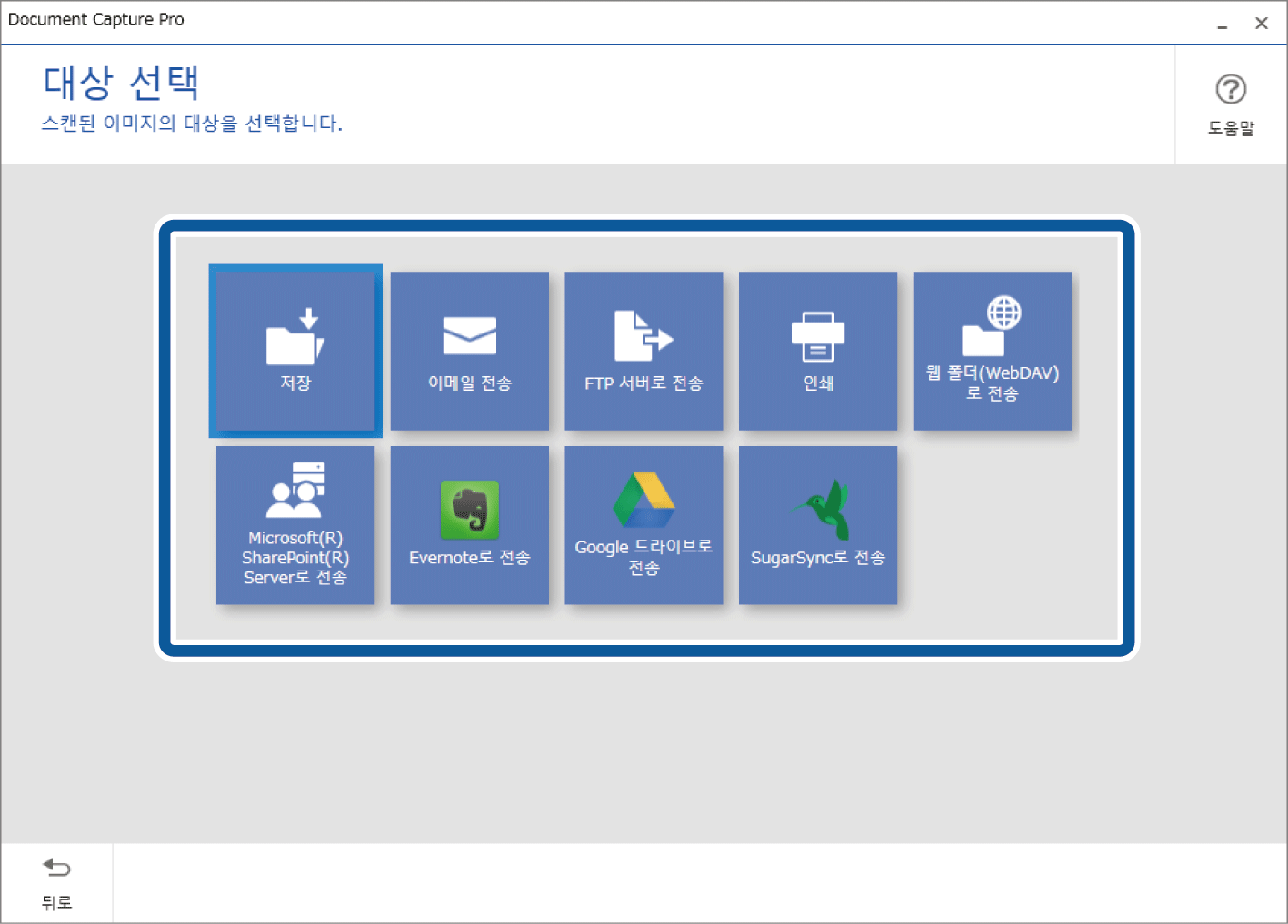Click the Evernote로 전송 text

coord(469,558)
